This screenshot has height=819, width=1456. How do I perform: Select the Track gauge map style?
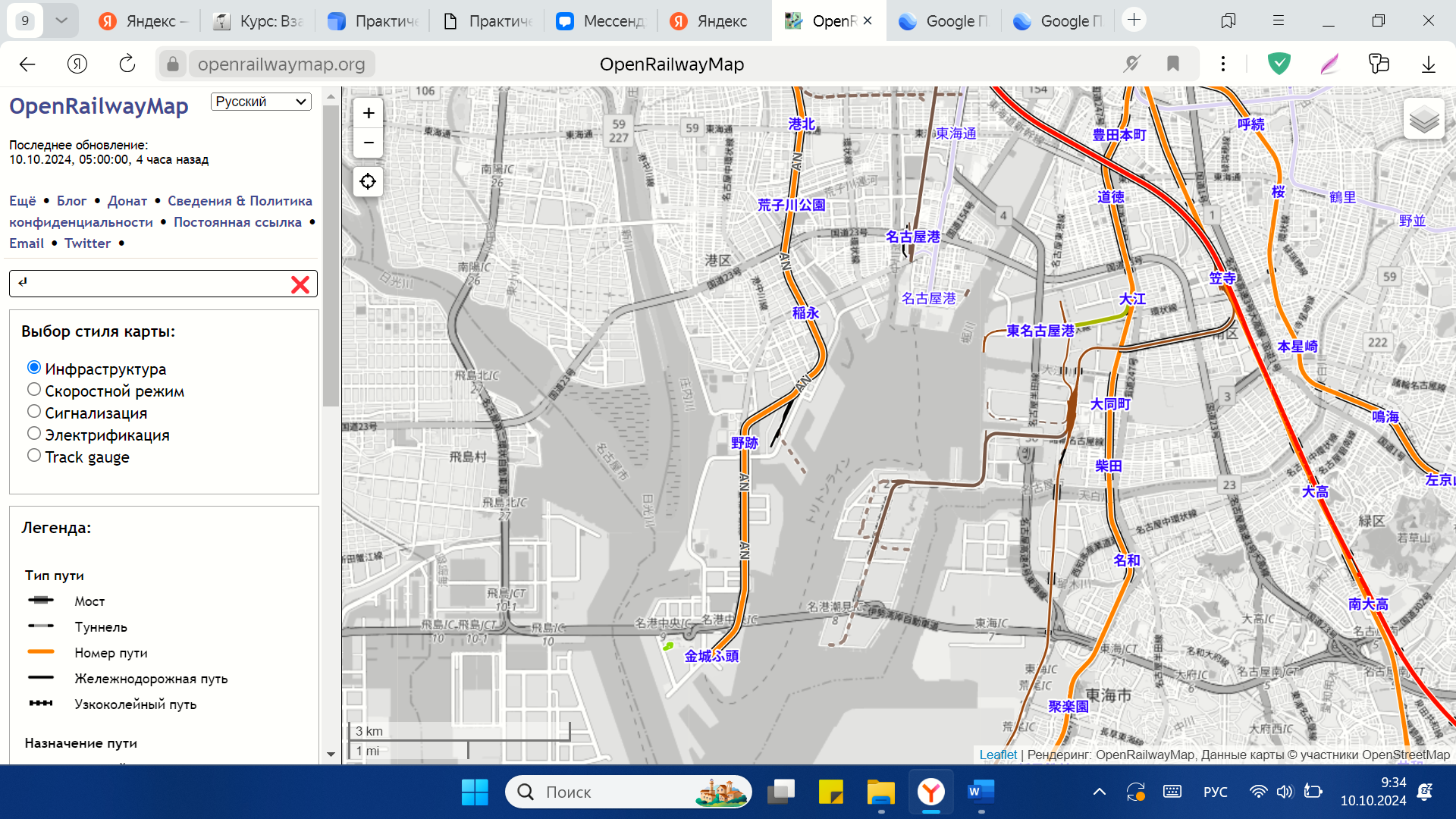click(x=34, y=456)
